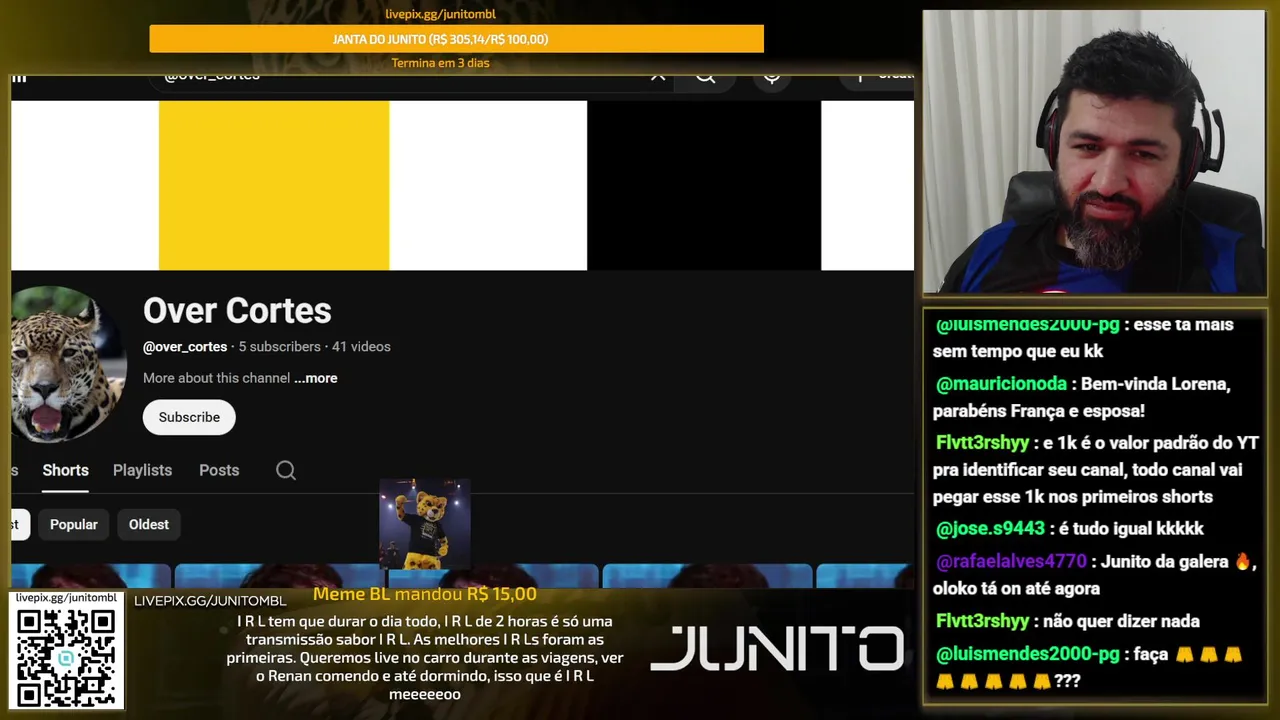Open the Posts tab
The image size is (1280, 720).
tap(219, 470)
